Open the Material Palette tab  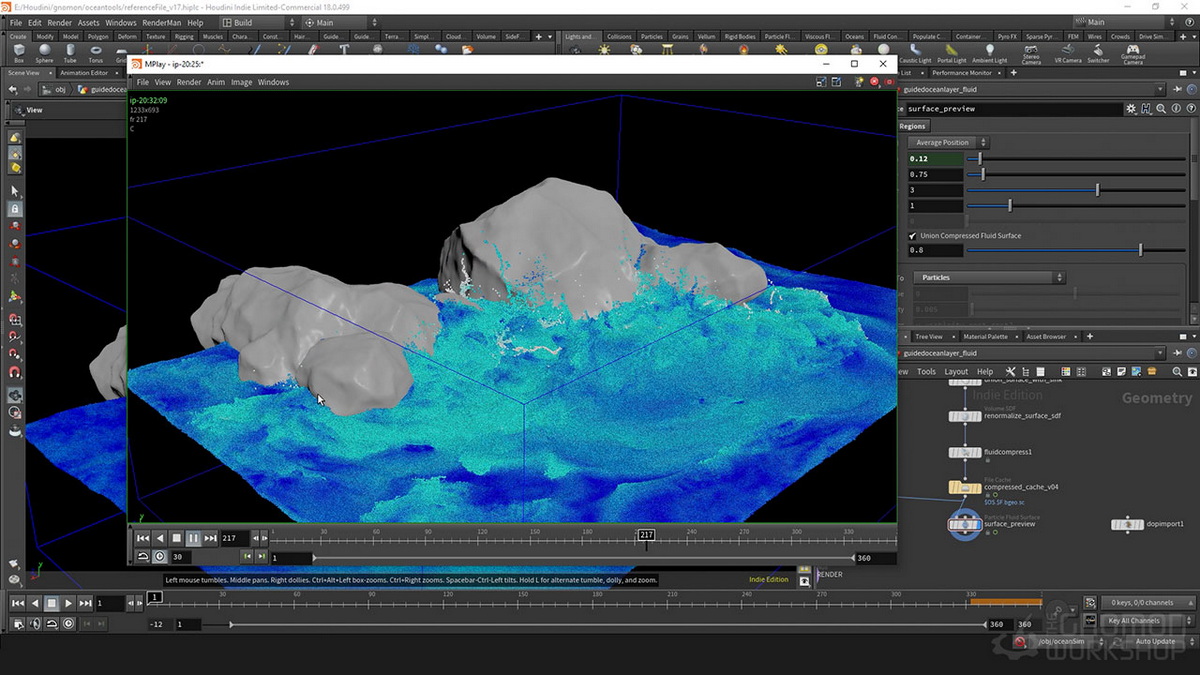click(x=985, y=337)
